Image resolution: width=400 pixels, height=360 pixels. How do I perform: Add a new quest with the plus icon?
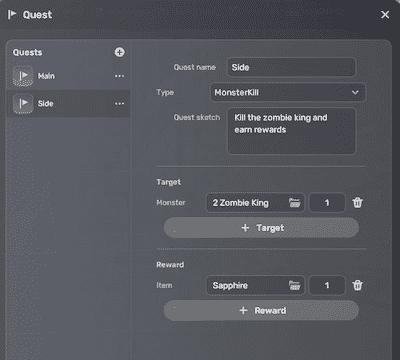click(x=119, y=52)
